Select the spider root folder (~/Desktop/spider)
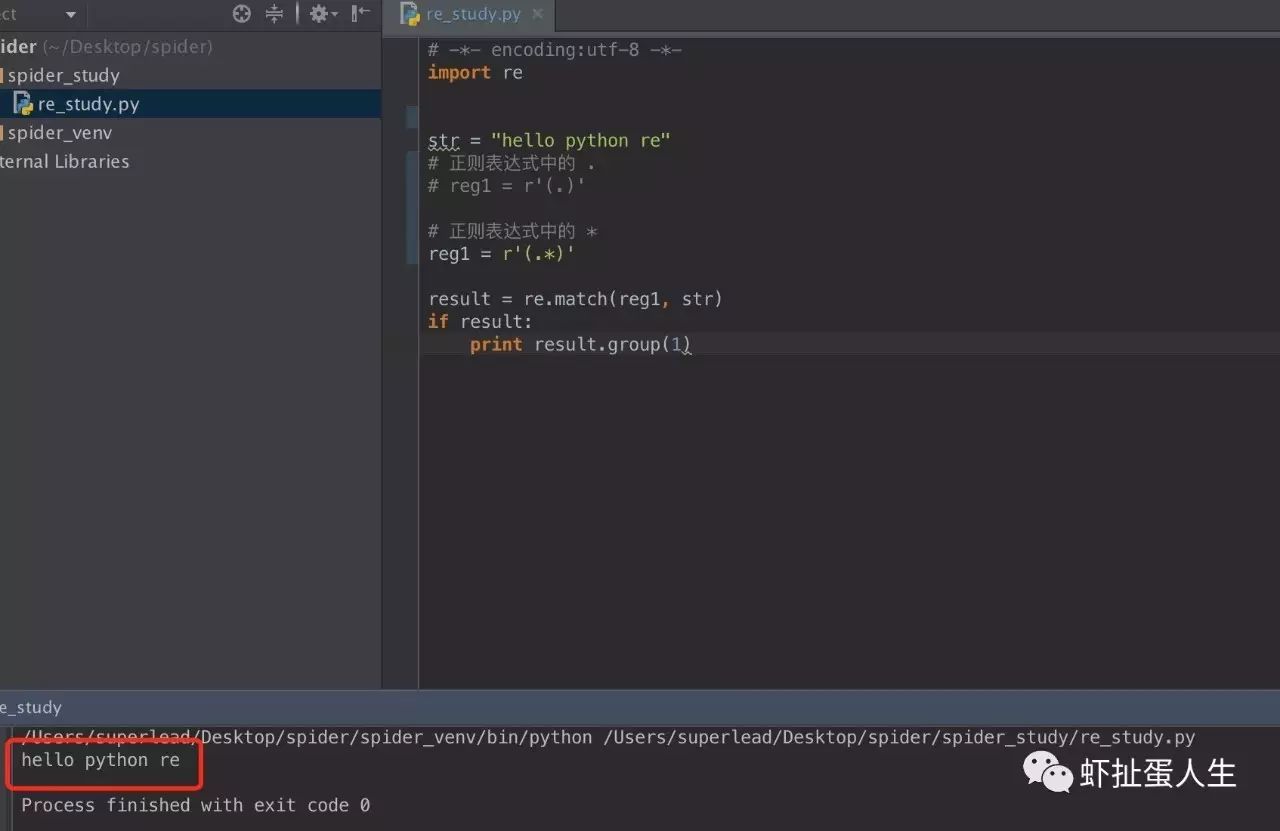1280x831 pixels. click(106, 47)
